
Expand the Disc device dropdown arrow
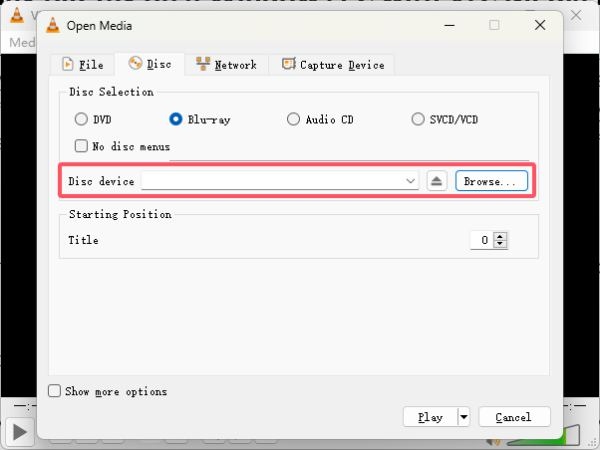(411, 181)
